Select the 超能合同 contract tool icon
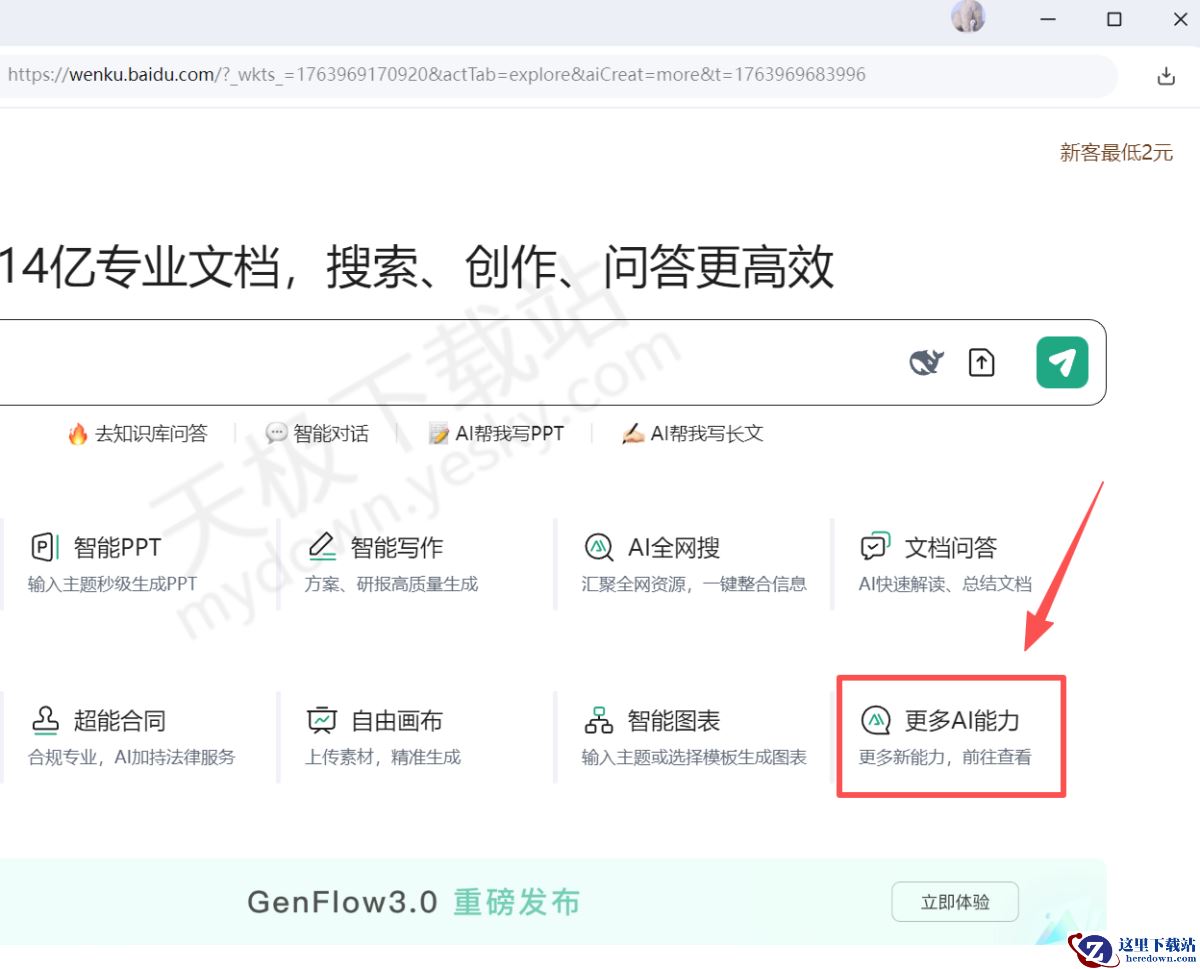Viewport: 1200px width, 969px height. (x=44, y=719)
